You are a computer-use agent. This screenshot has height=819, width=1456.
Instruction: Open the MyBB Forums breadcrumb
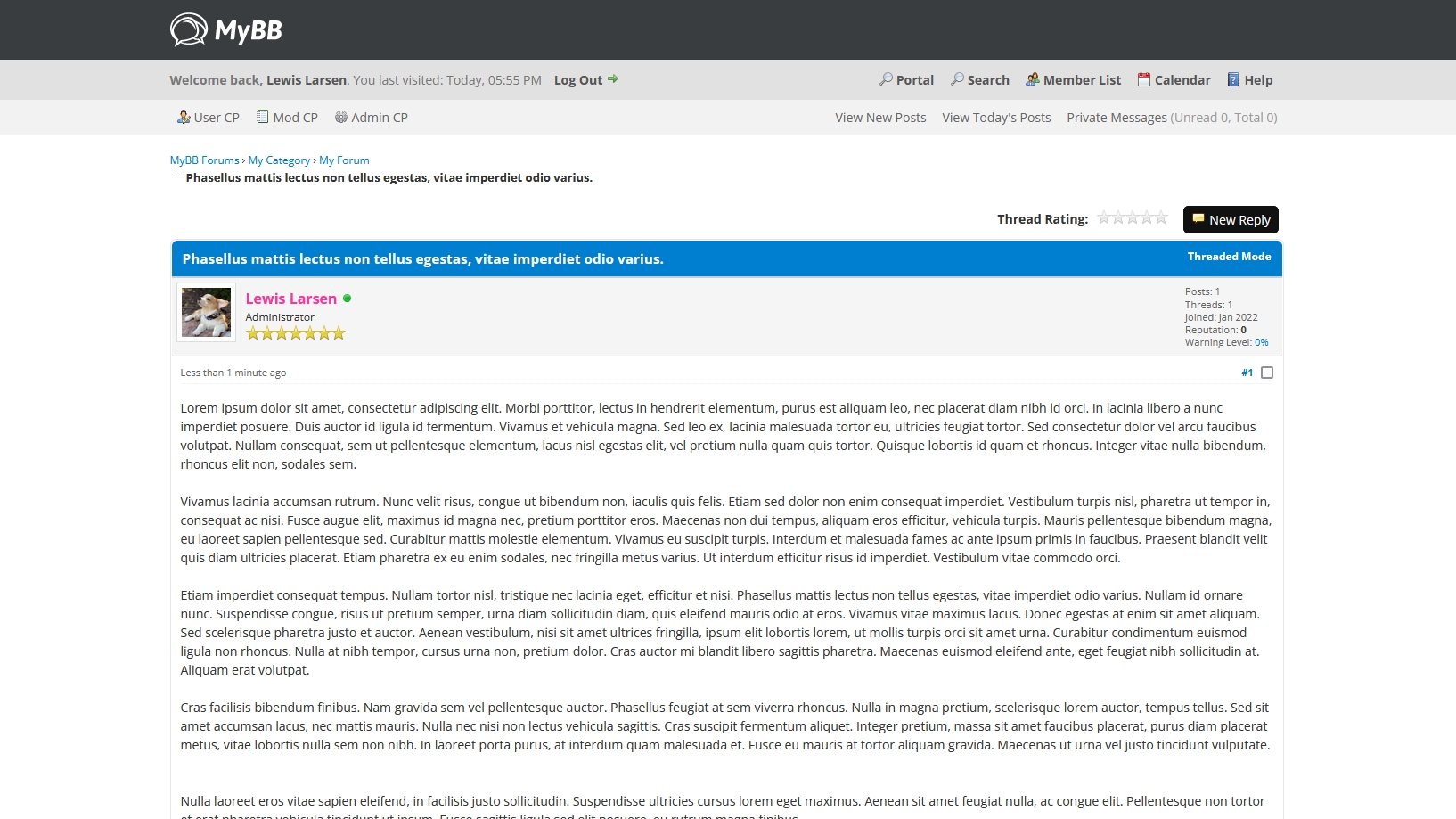pos(204,160)
